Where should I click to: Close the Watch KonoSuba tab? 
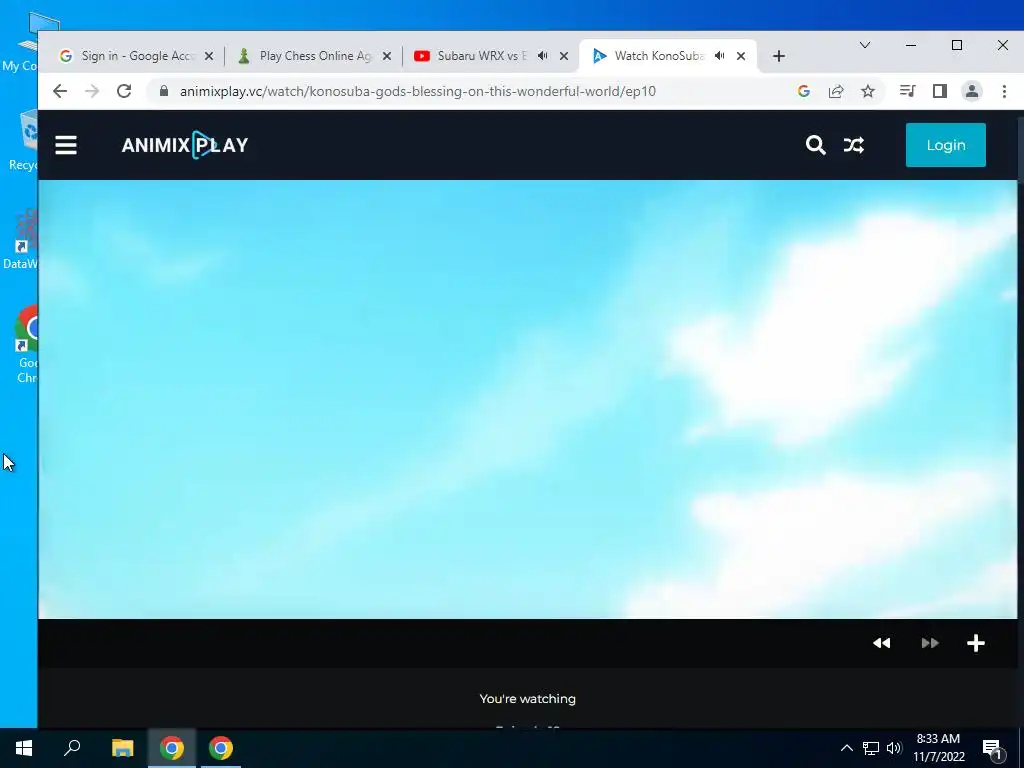pos(741,56)
